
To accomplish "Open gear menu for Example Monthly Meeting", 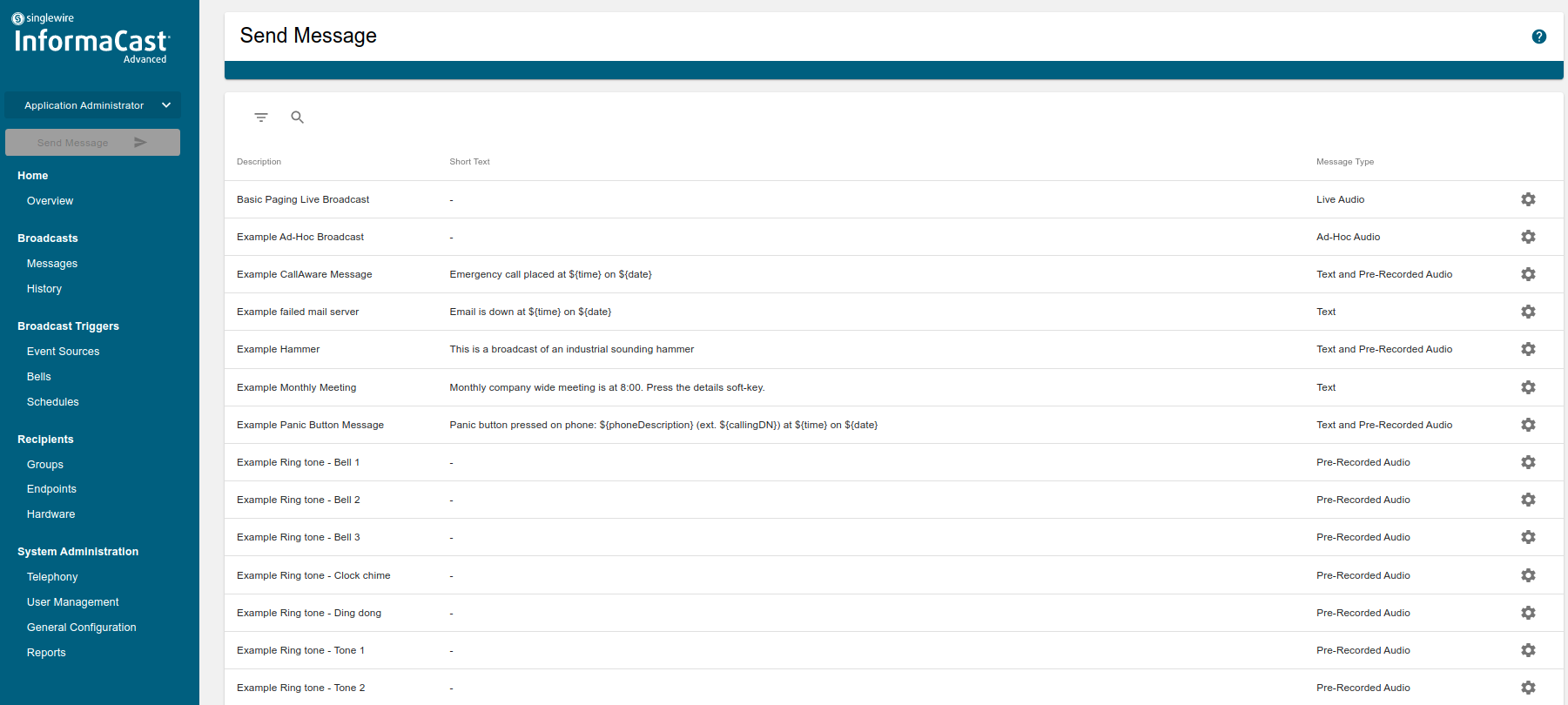I will (1527, 387).
